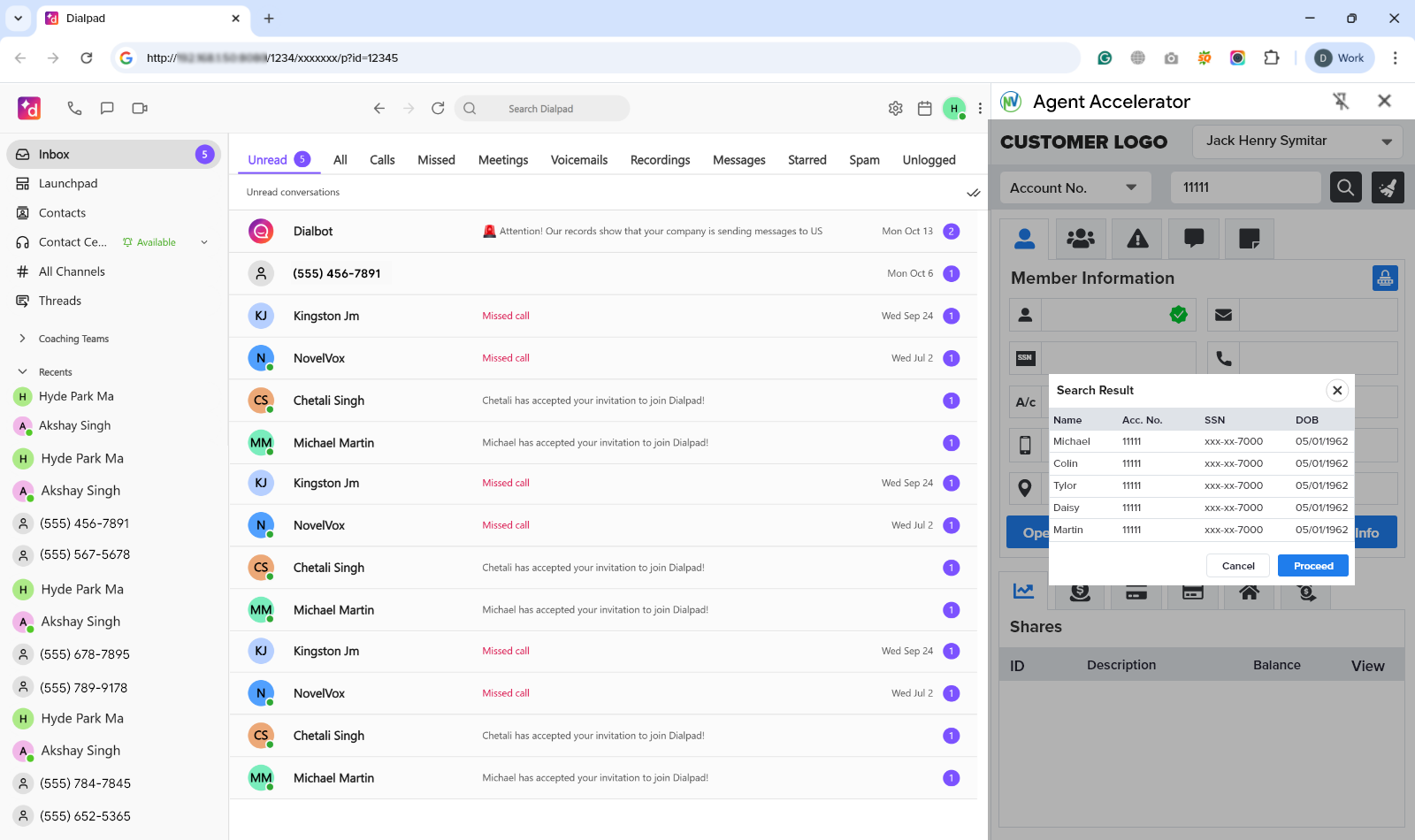Select the Unlogged tab

click(929, 160)
